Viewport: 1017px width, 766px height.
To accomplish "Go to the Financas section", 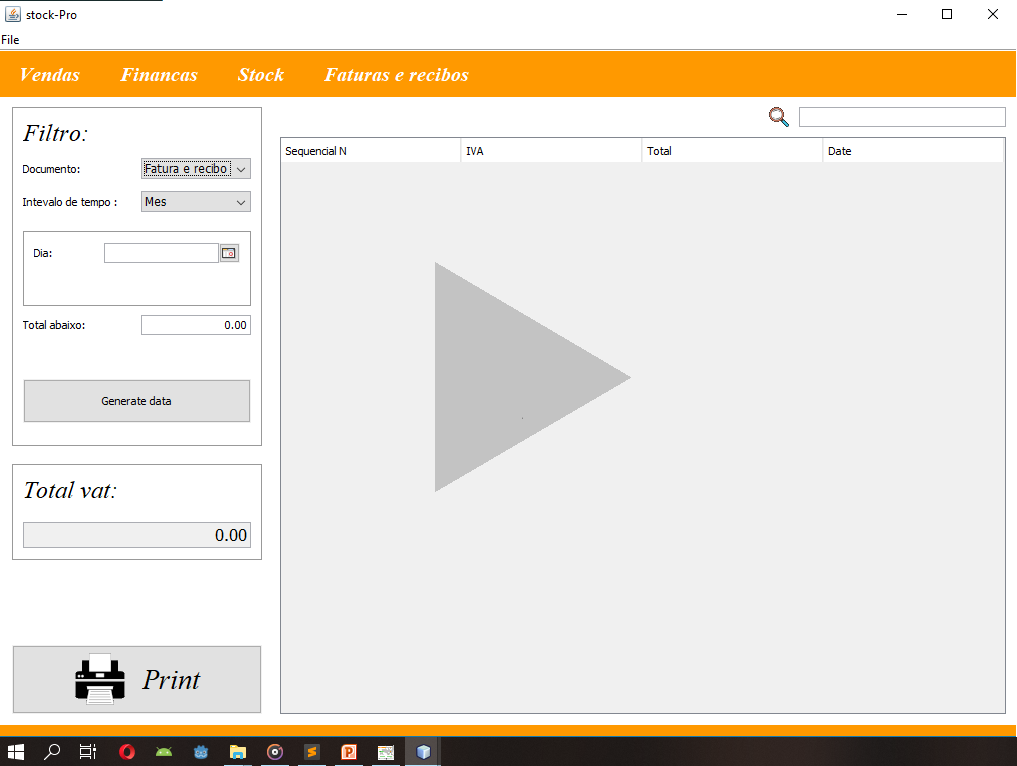I will point(159,75).
